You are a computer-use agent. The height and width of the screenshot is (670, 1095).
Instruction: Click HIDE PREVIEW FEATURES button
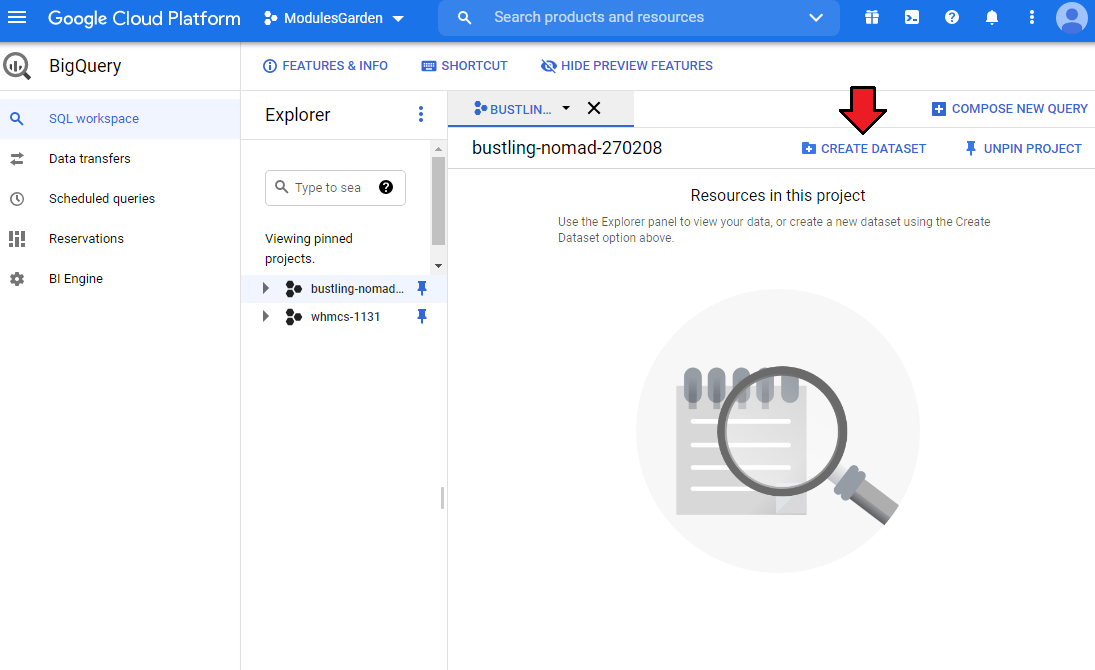(x=626, y=66)
